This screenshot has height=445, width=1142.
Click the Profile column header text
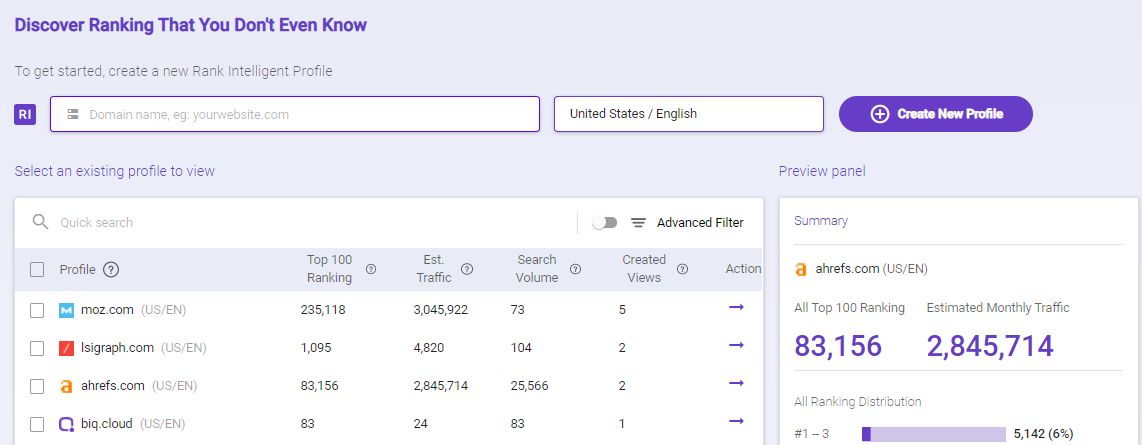click(x=77, y=269)
